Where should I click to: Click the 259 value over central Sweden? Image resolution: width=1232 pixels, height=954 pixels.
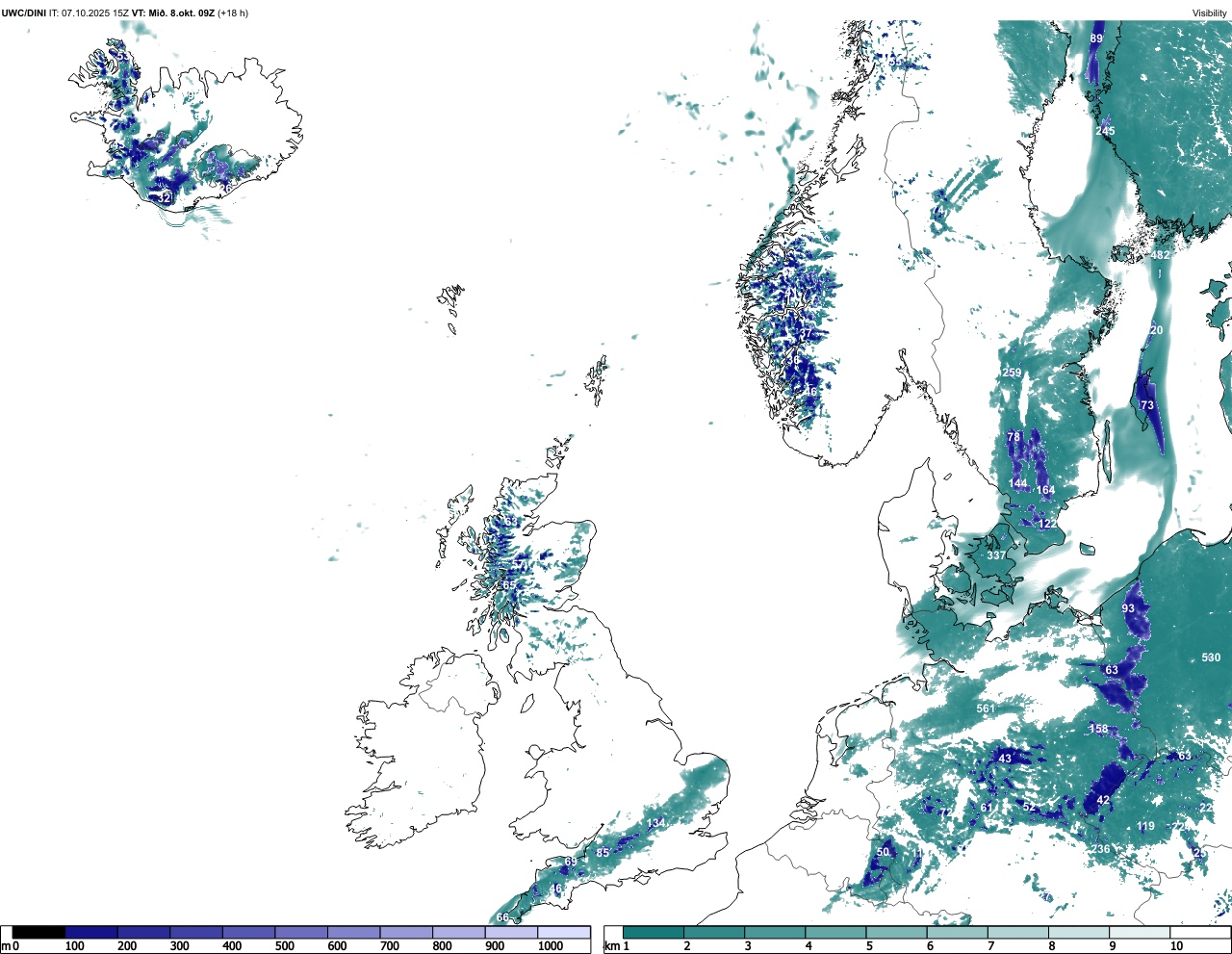click(1012, 373)
